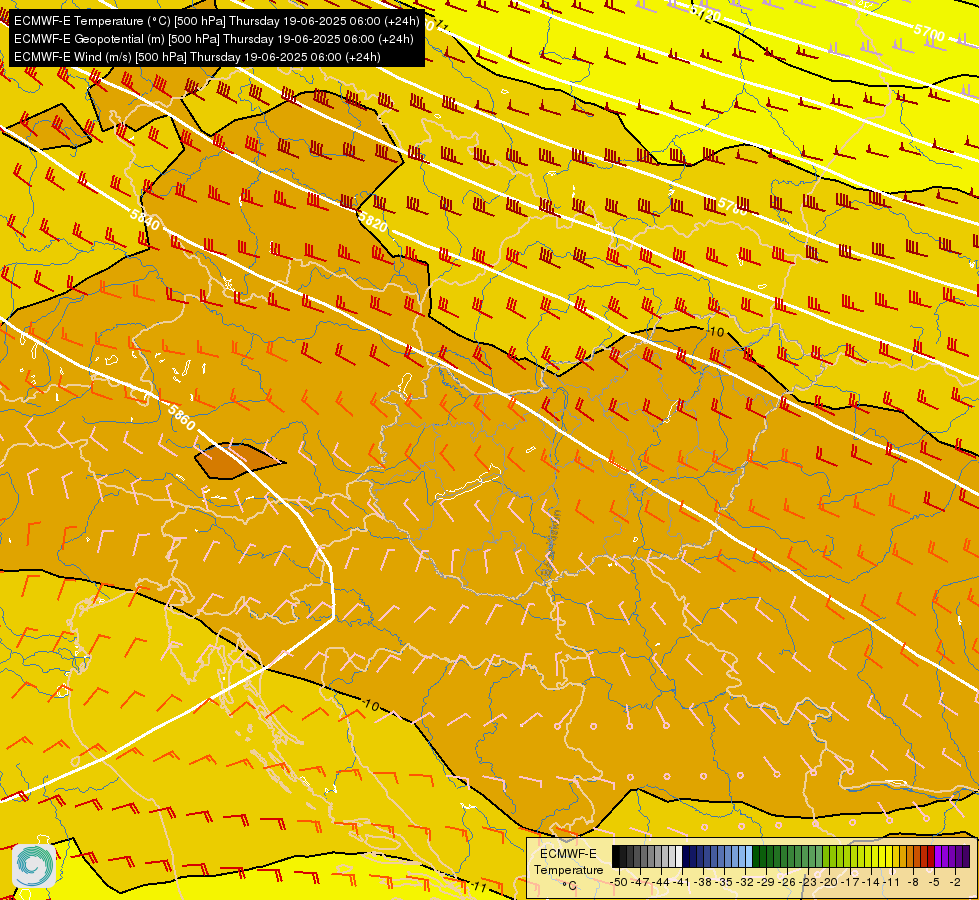
Task: Click the dark orange warm pocket region
Action: click(x=236, y=461)
